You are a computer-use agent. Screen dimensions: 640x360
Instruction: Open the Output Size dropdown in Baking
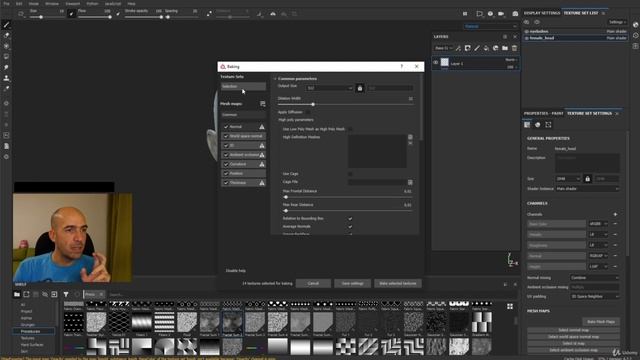coord(329,88)
